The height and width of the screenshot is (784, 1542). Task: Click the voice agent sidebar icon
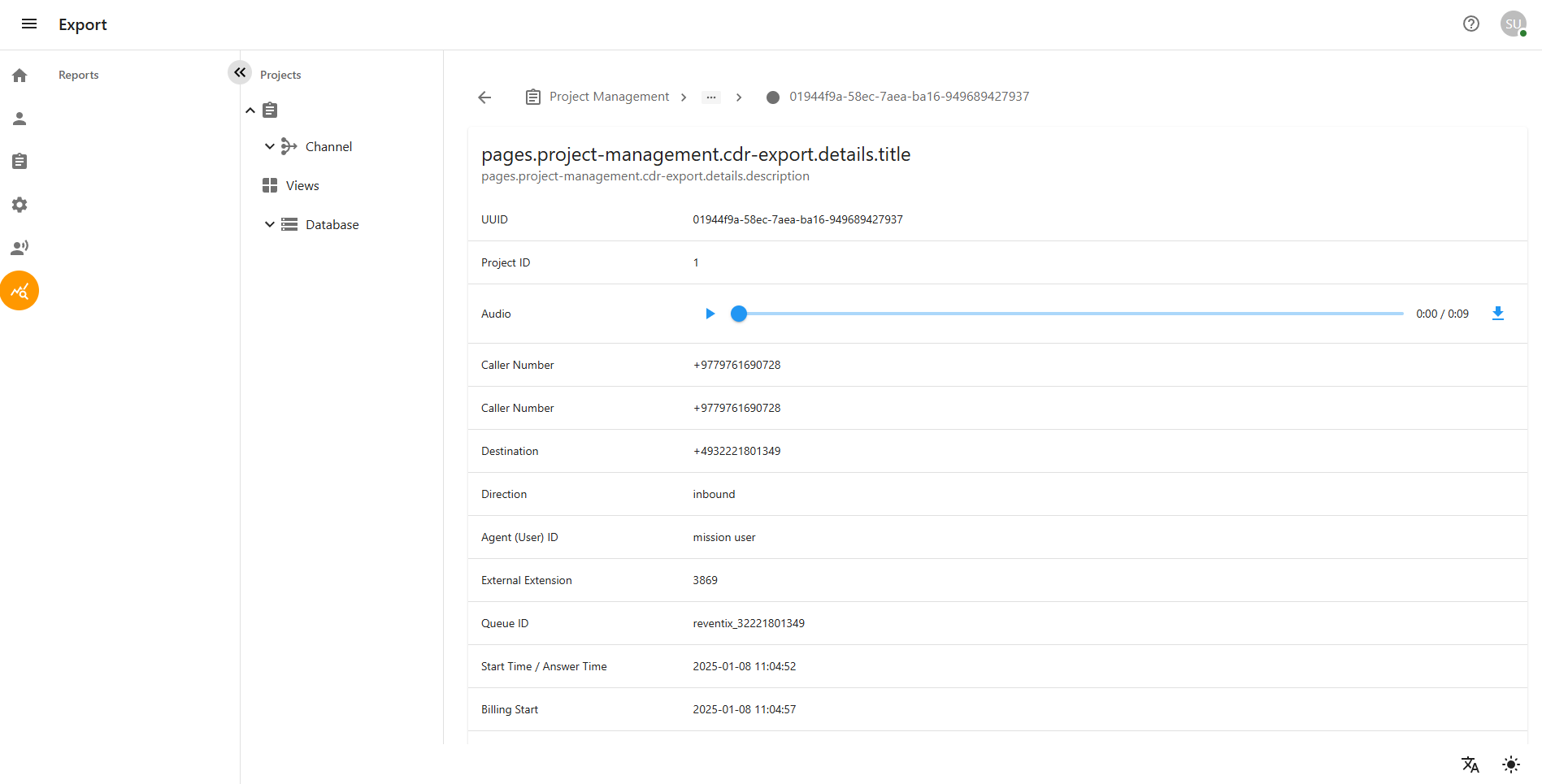[x=20, y=248]
